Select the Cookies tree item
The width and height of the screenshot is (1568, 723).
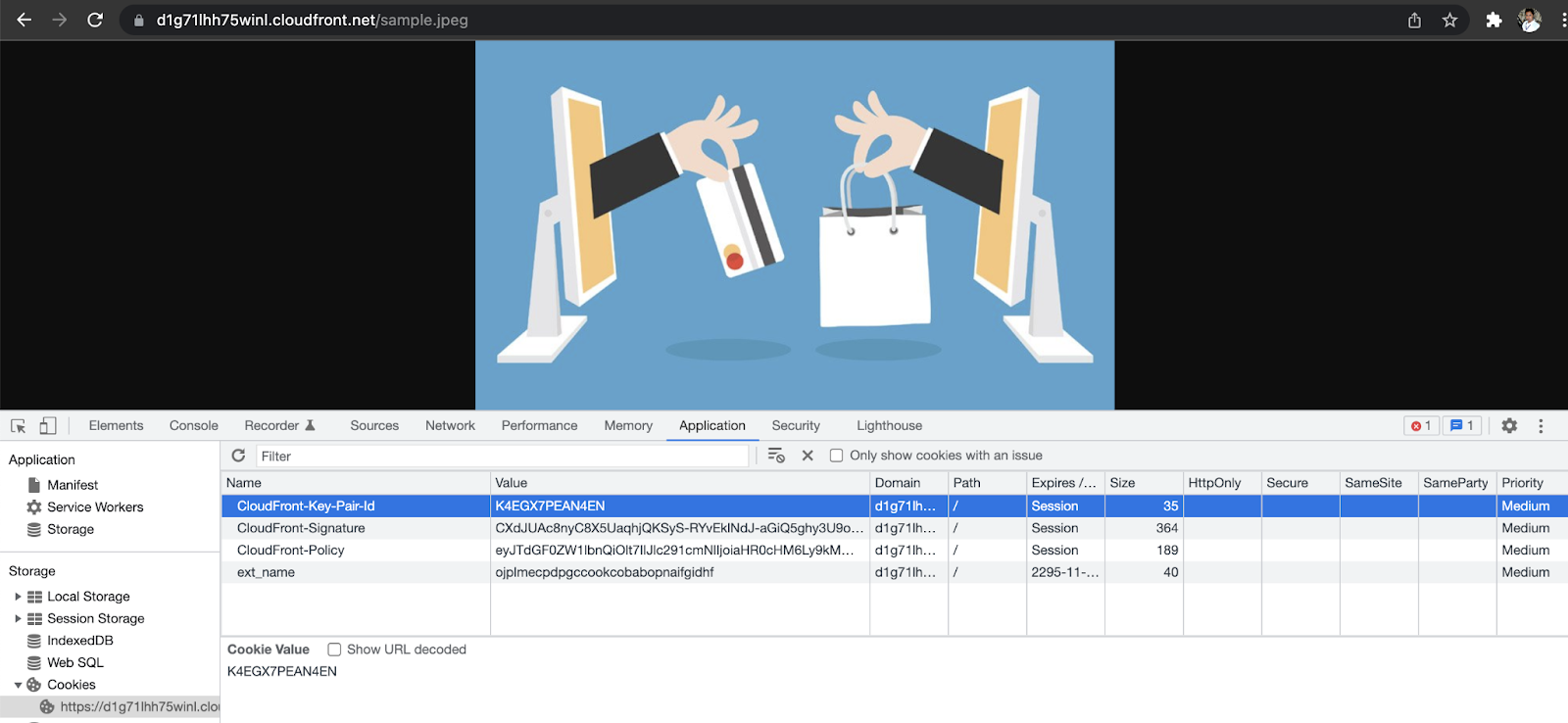click(71, 685)
